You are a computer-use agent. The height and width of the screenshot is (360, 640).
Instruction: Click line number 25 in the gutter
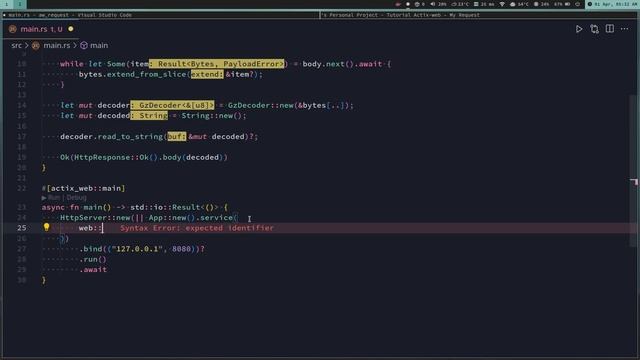(x=21, y=228)
